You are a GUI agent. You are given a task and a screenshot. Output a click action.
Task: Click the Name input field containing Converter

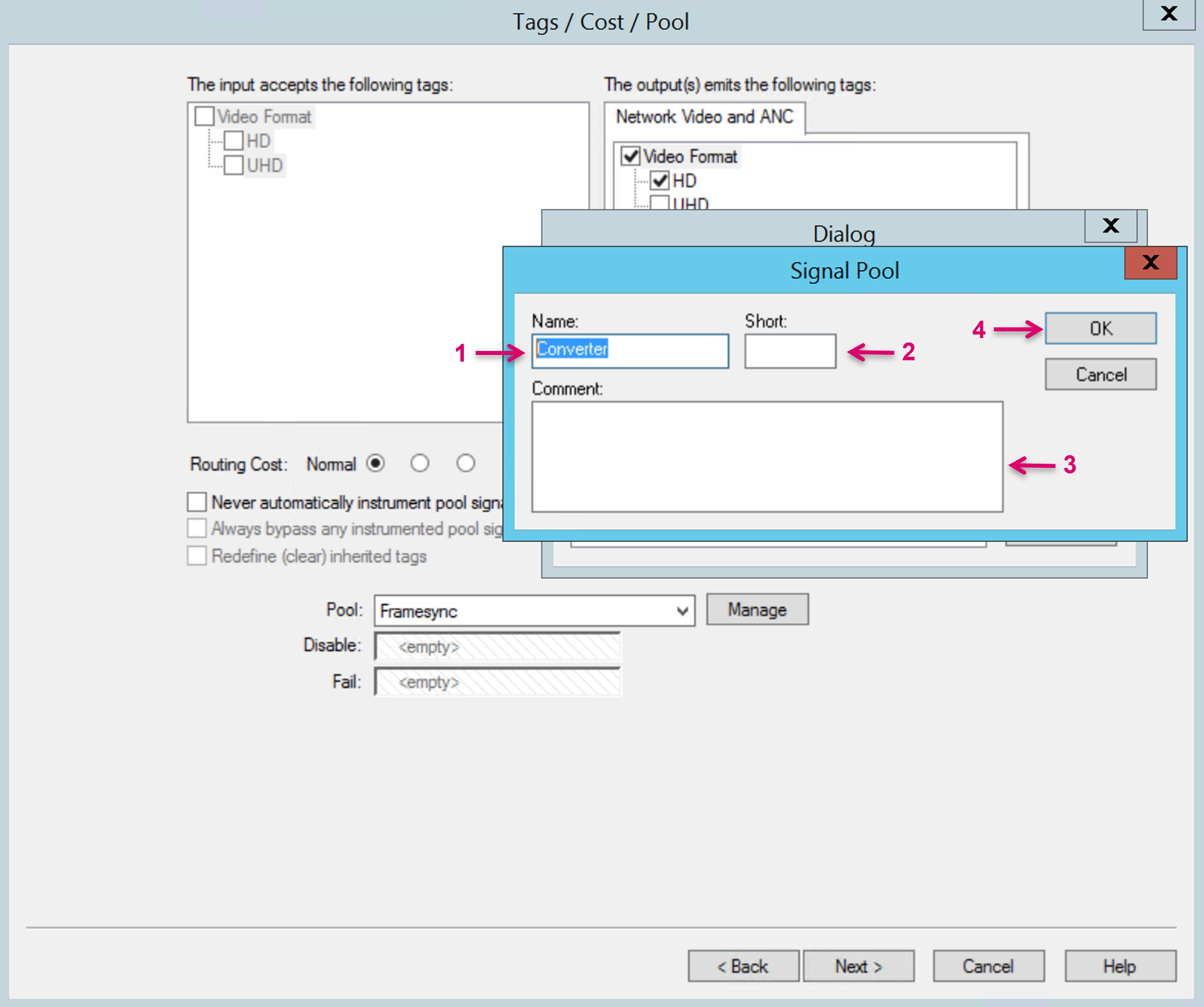(x=630, y=350)
